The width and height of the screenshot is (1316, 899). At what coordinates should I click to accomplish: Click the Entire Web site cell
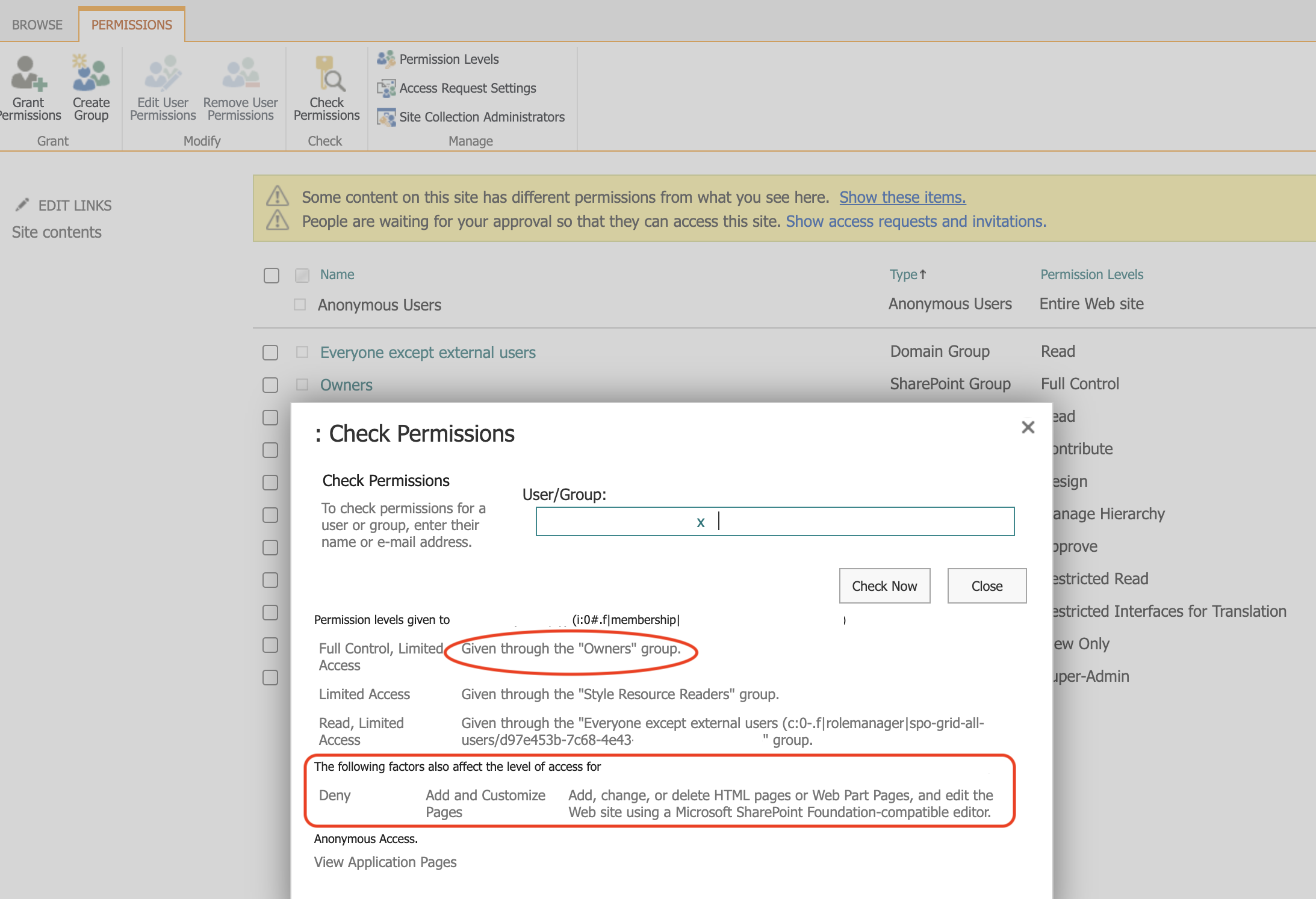click(x=1091, y=304)
